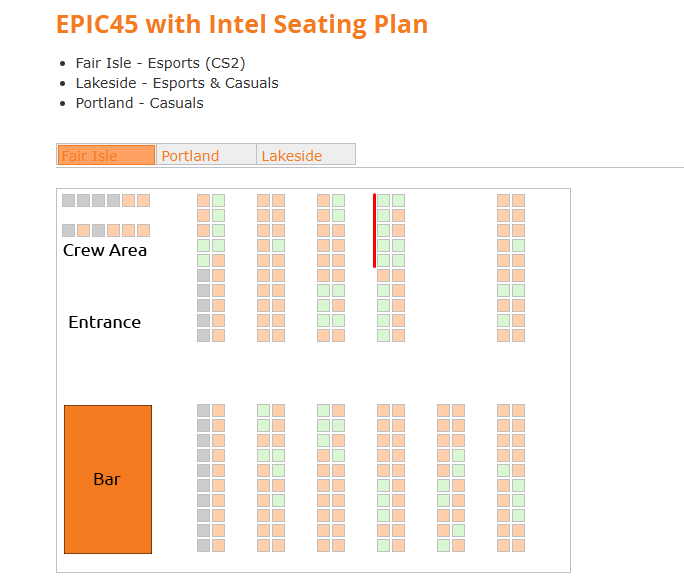Select top green seat in second lower column
Screen dimensions: 684x585
pos(263,411)
